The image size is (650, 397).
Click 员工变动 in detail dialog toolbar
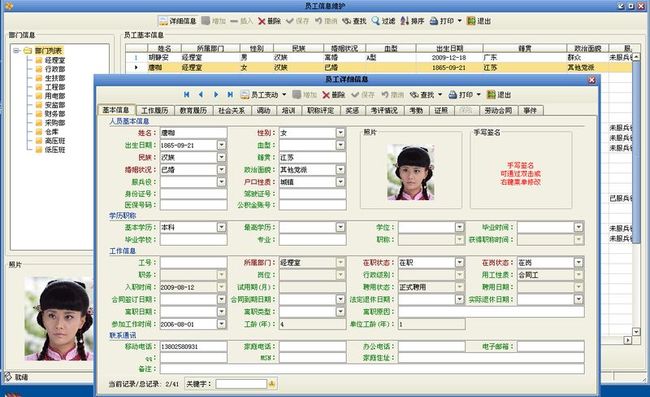pyautogui.click(x=260, y=95)
